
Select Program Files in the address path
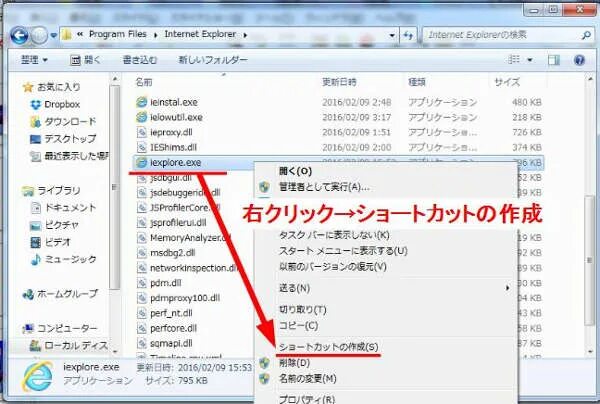coord(117,34)
